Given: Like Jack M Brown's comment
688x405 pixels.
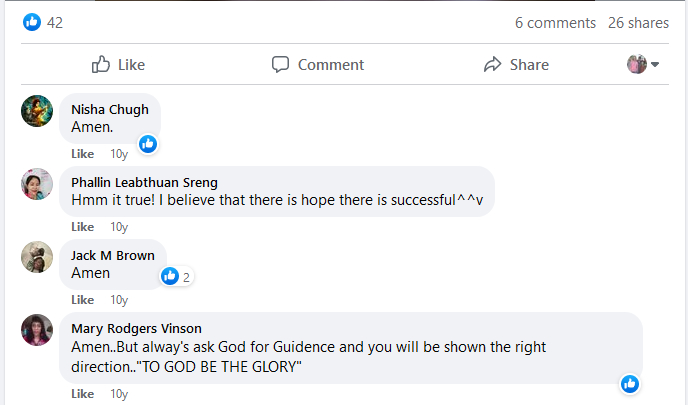Looking at the screenshot, I should pos(83,300).
